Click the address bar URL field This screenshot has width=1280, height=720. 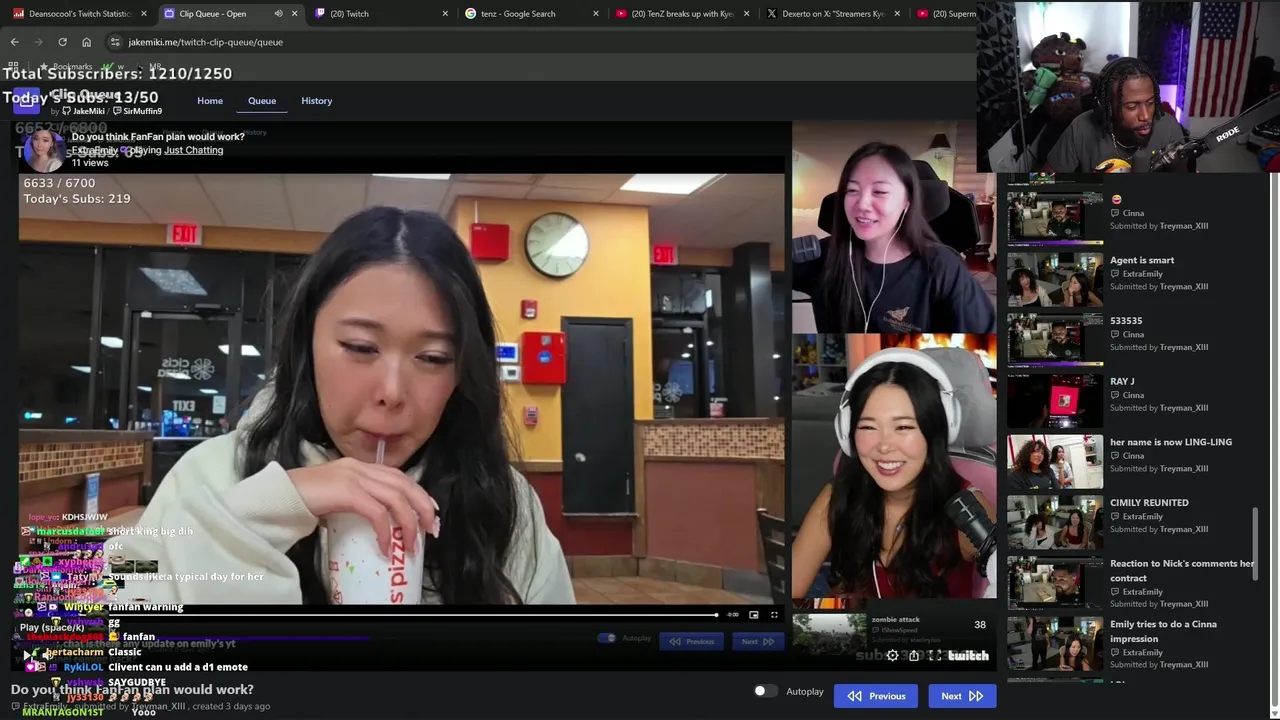tap(540, 42)
